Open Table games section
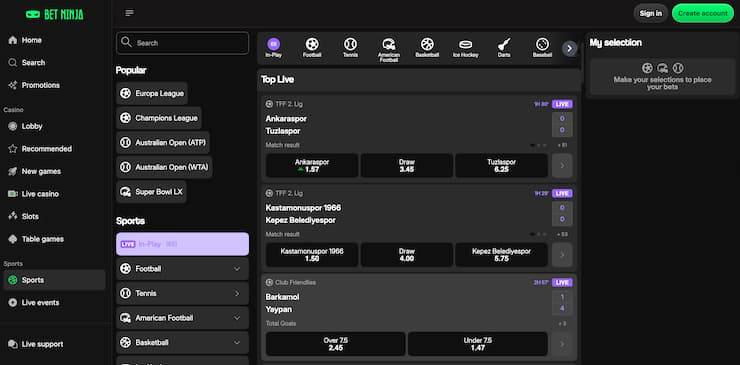Image resolution: width=740 pixels, height=365 pixels. pyautogui.click(x=42, y=239)
